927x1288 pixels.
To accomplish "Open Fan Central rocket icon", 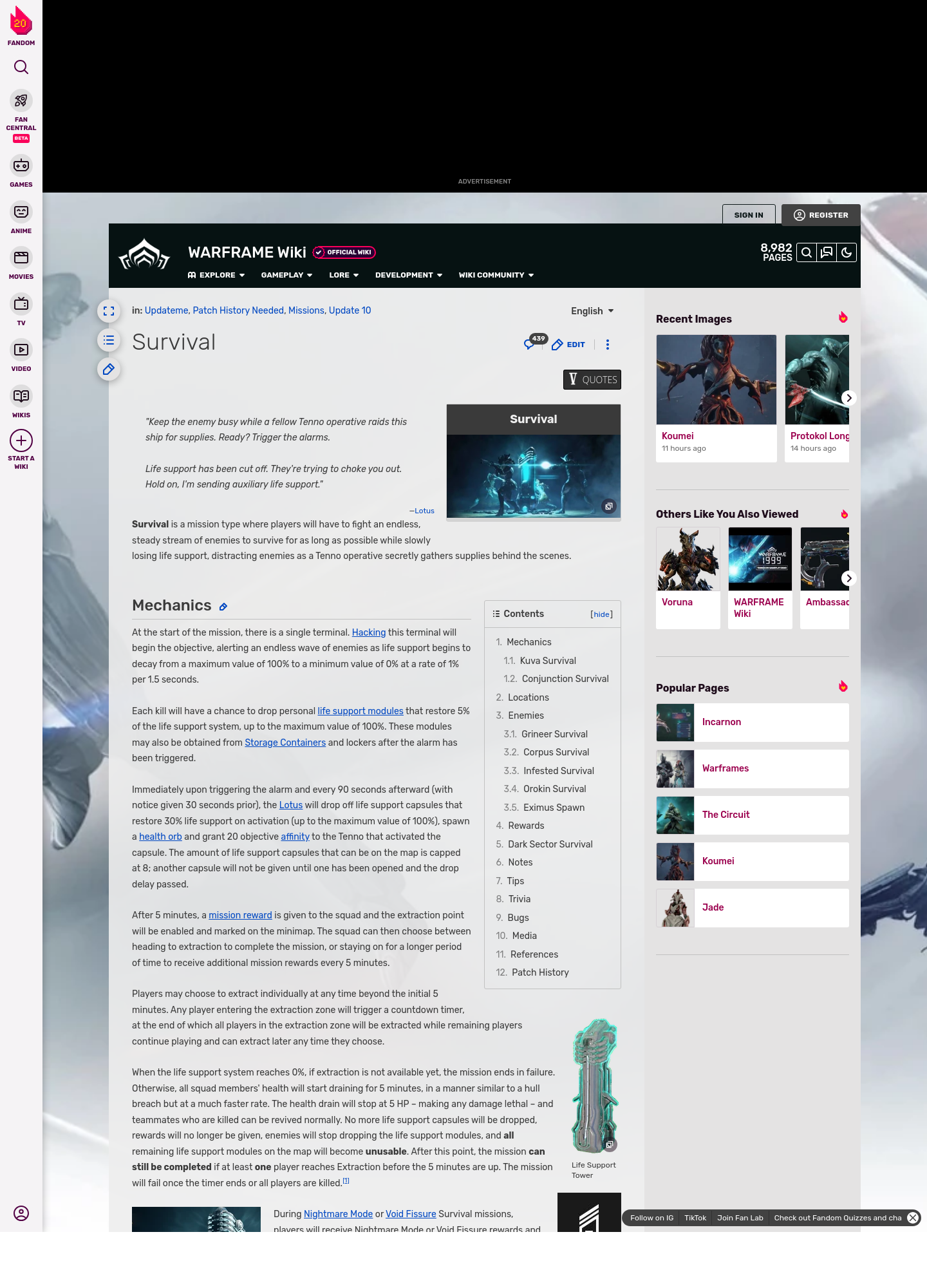I will pyautogui.click(x=21, y=101).
